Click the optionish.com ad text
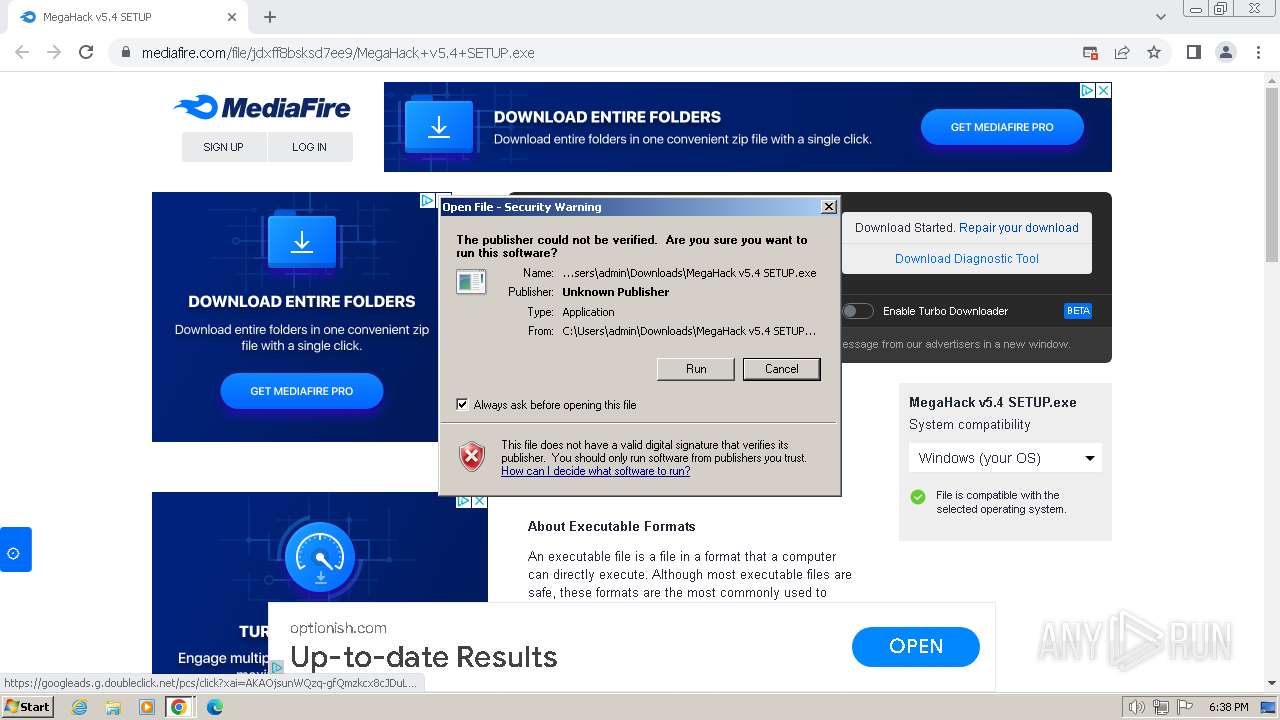 [x=338, y=628]
